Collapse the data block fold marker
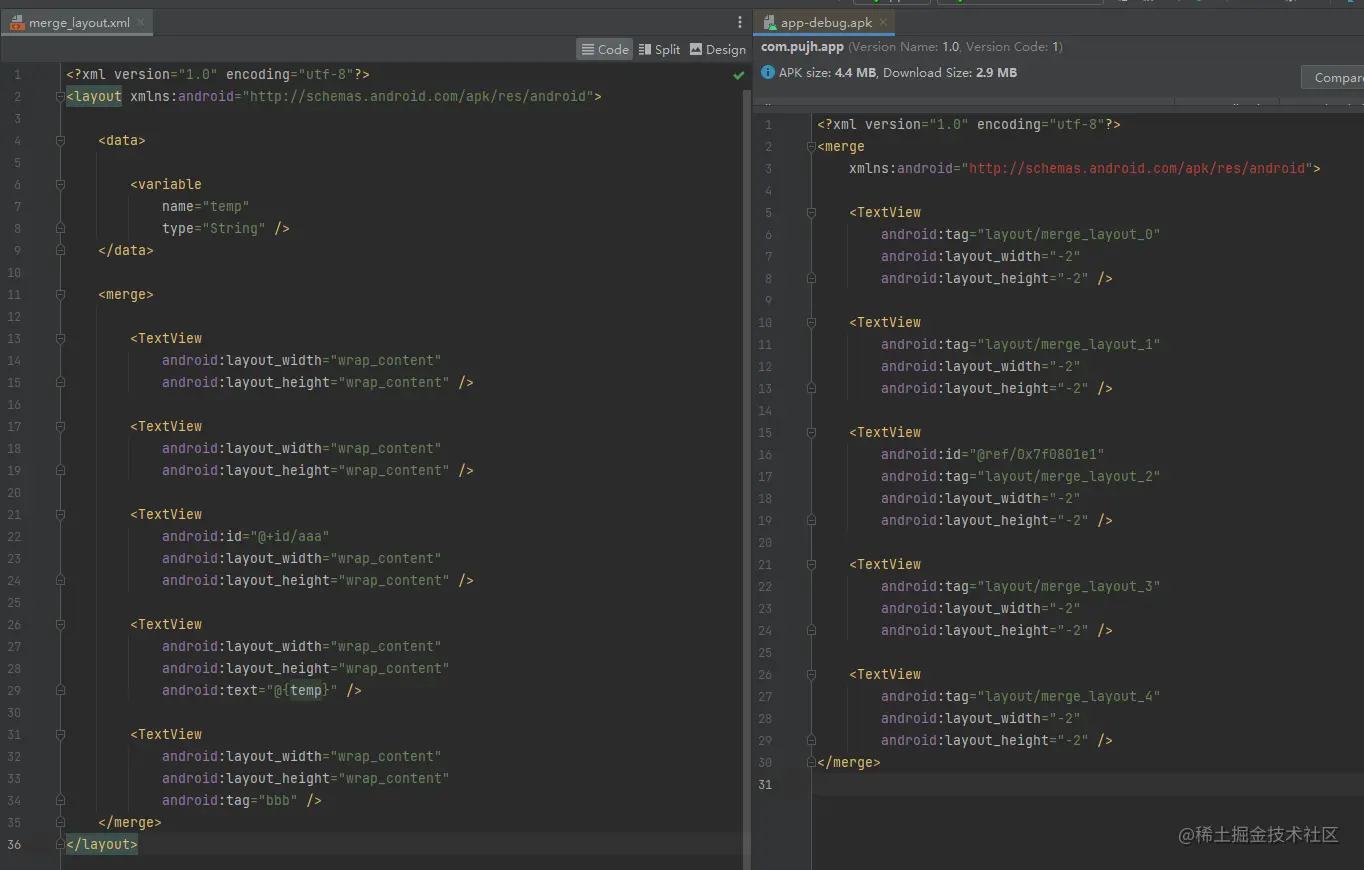 pos(60,141)
